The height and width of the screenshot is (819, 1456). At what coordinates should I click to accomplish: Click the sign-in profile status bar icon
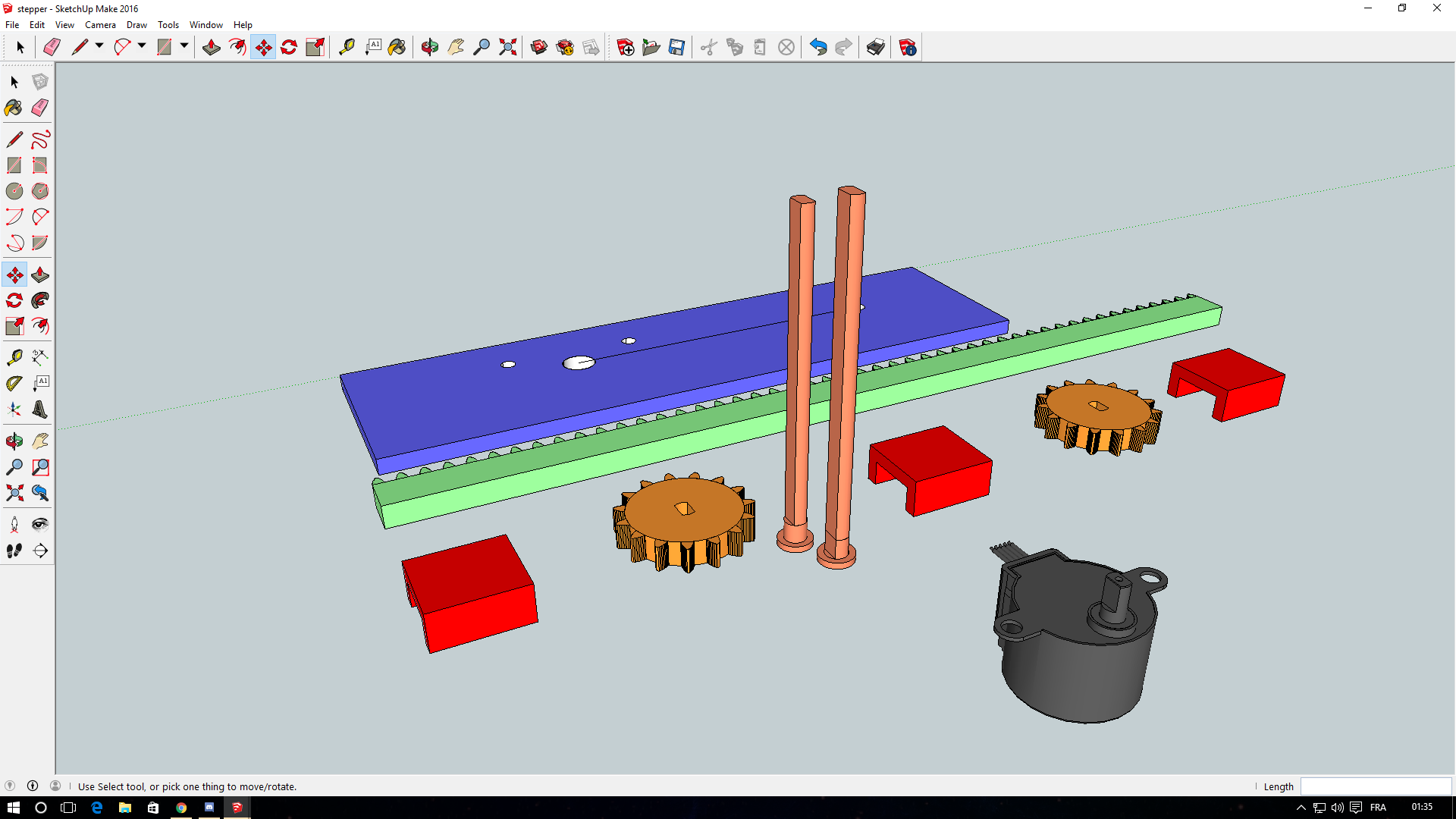coord(55,786)
